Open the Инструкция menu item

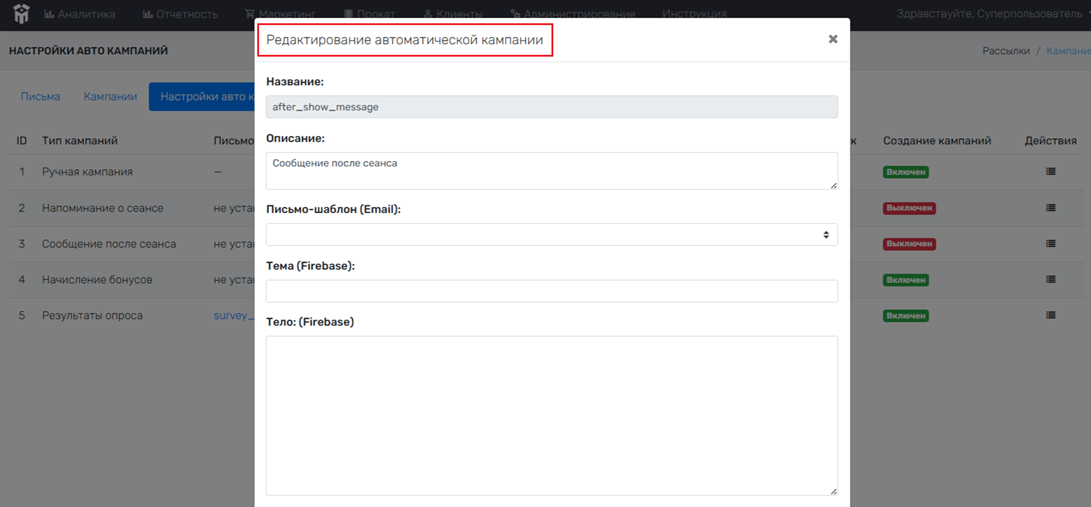click(694, 14)
